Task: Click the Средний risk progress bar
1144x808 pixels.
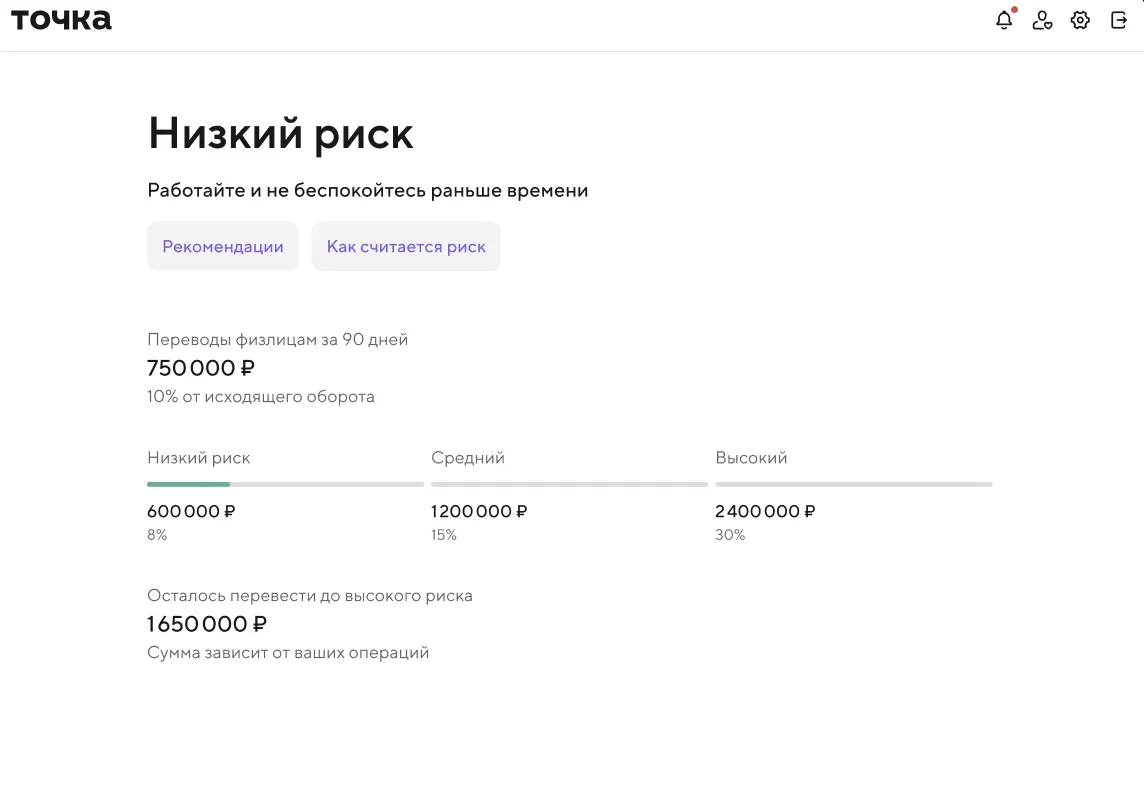Action: pos(569,484)
